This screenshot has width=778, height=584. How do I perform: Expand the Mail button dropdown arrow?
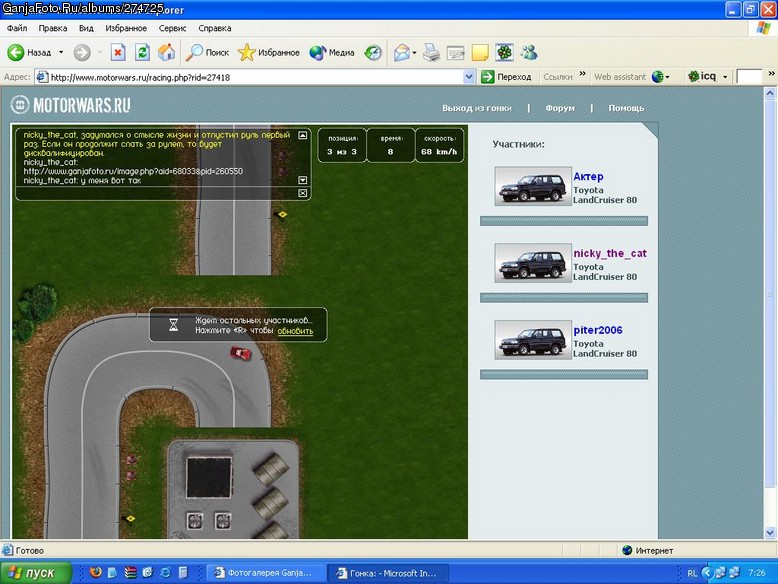point(414,53)
